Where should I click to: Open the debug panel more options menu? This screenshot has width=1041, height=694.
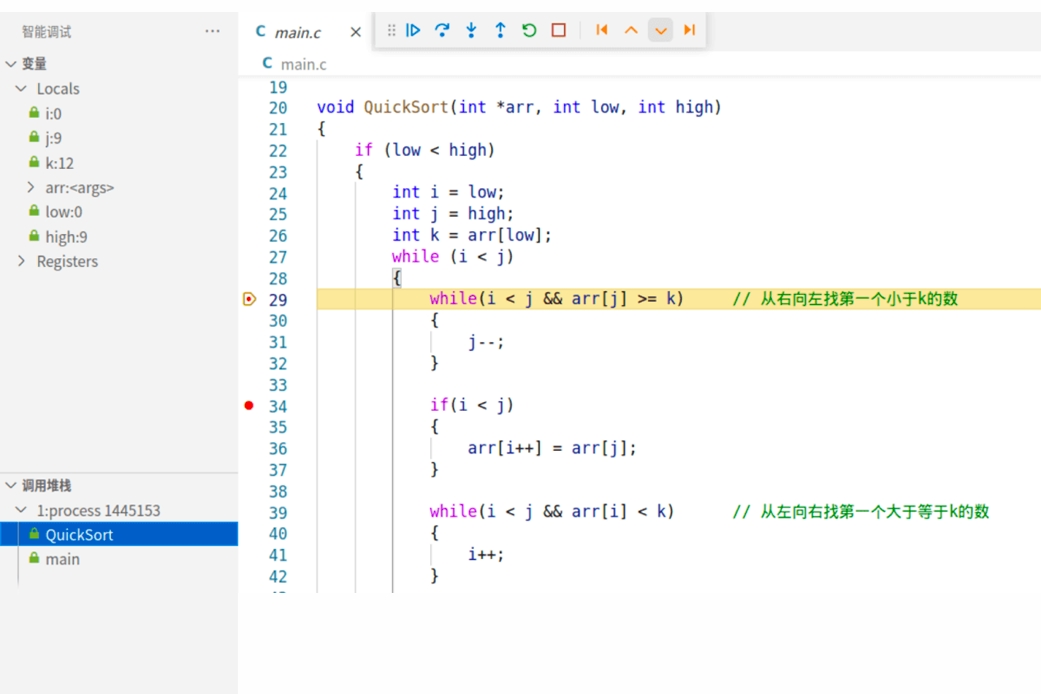tap(212, 31)
